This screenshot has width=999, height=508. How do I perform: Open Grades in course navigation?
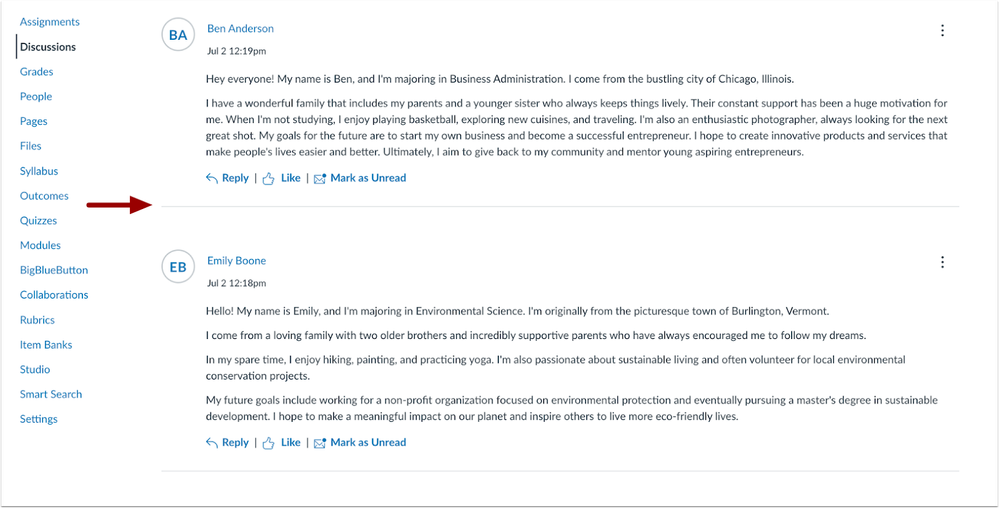click(x=36, y=71)
